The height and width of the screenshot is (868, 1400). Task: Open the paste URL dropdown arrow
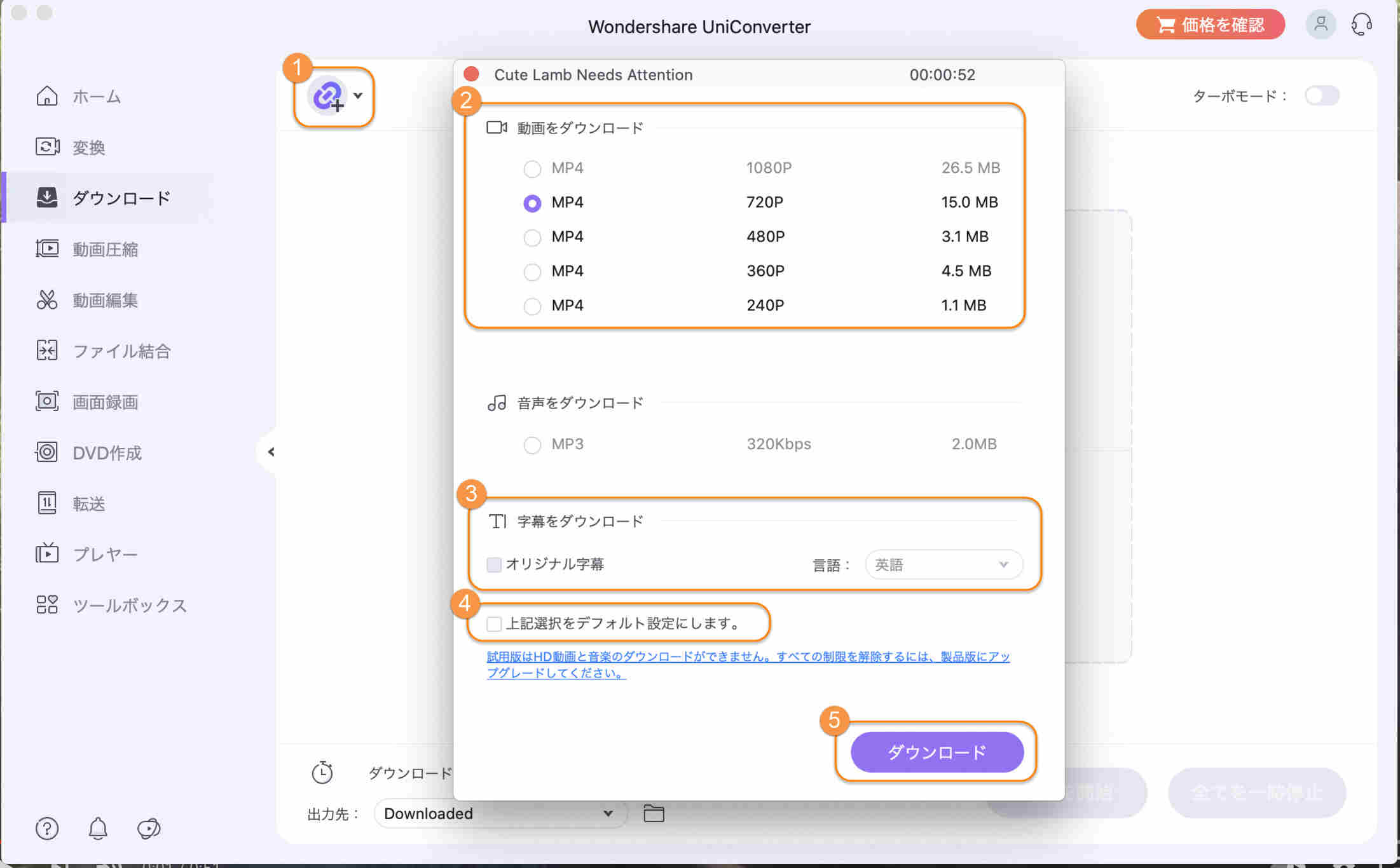click(x=358, y=96)
